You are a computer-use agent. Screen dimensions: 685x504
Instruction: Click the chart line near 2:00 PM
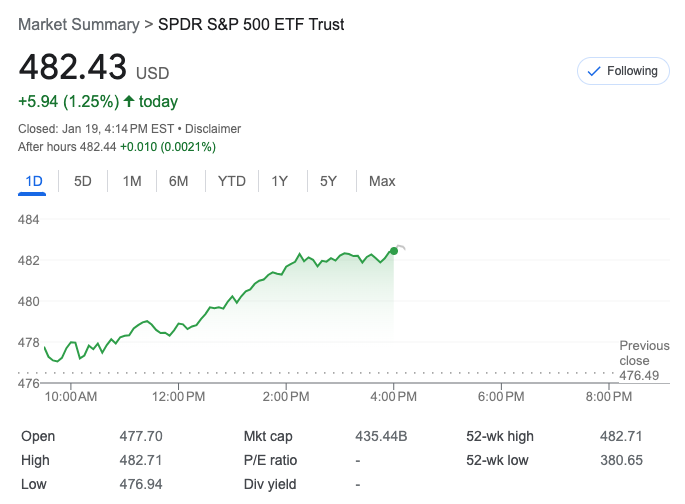pyautogui.click(x=287, y=267)
